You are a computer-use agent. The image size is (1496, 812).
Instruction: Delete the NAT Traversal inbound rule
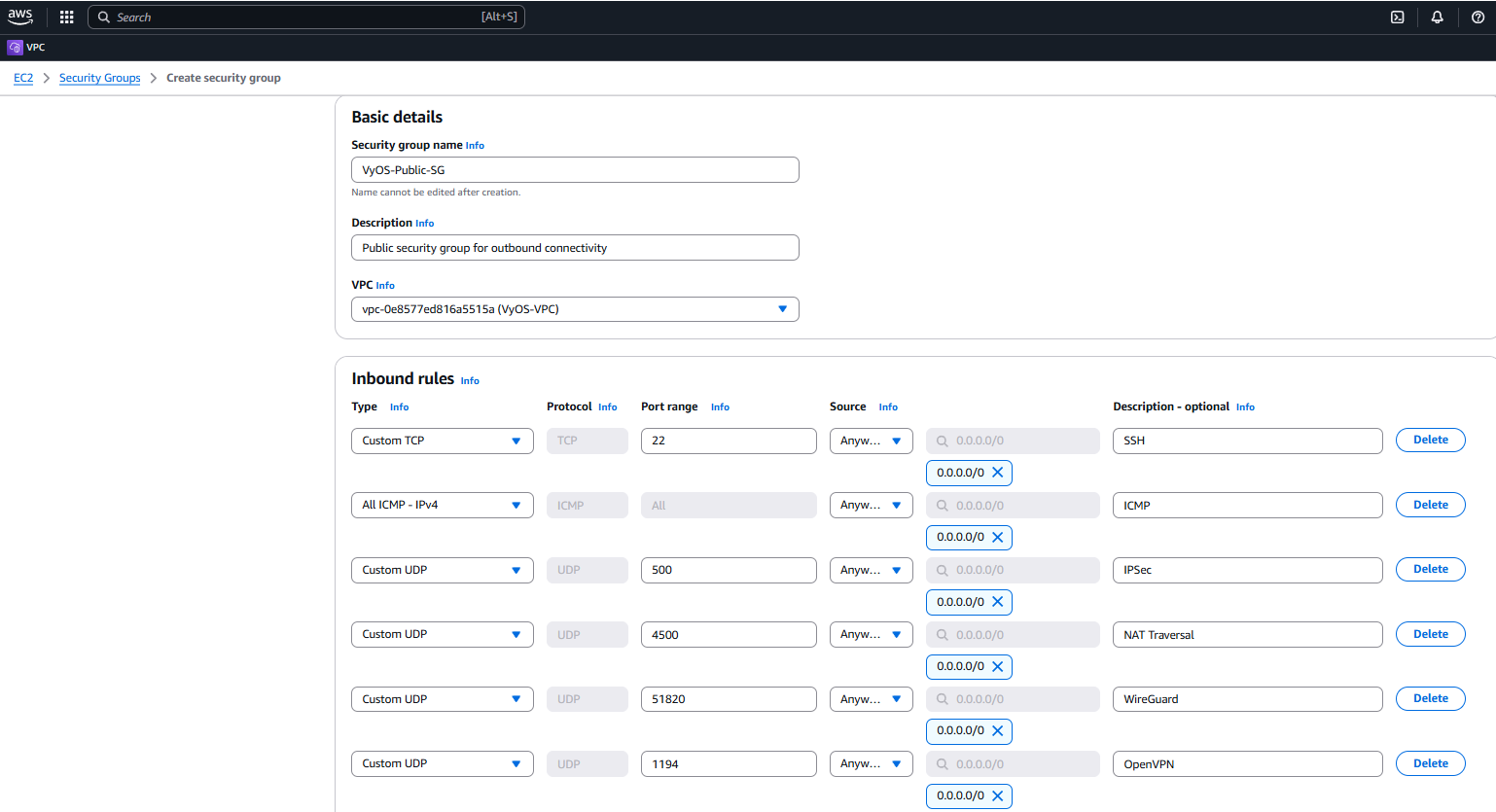[1430, 634]
